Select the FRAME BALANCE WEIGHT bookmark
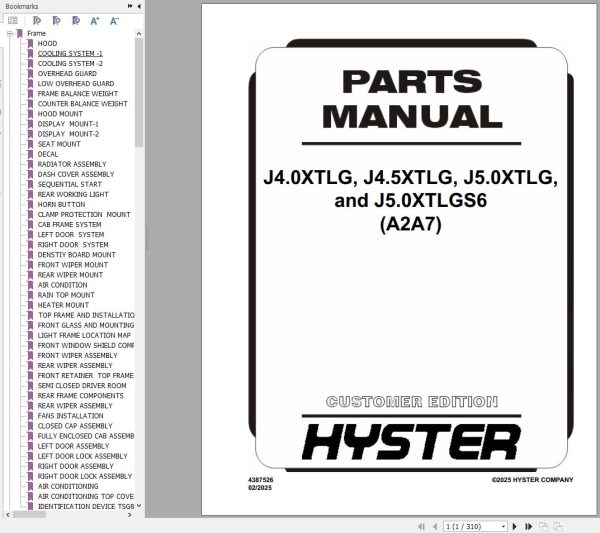The image size is (600, 533). [x=78, y=94]
